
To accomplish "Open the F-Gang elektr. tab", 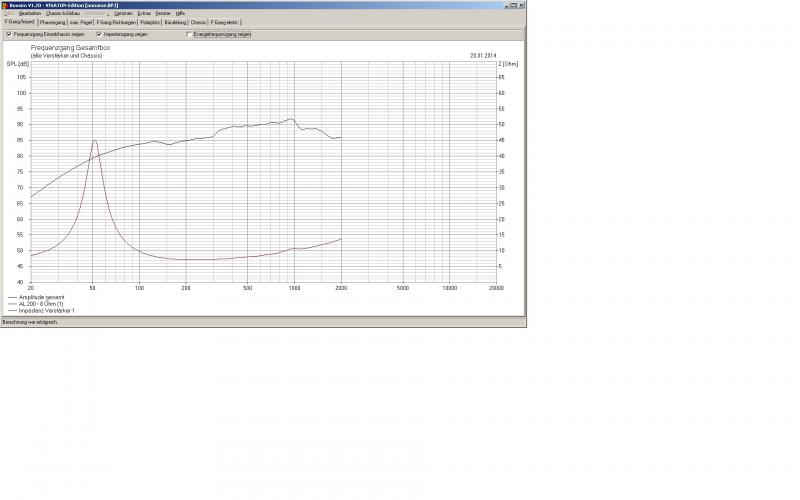I will 225,21.
